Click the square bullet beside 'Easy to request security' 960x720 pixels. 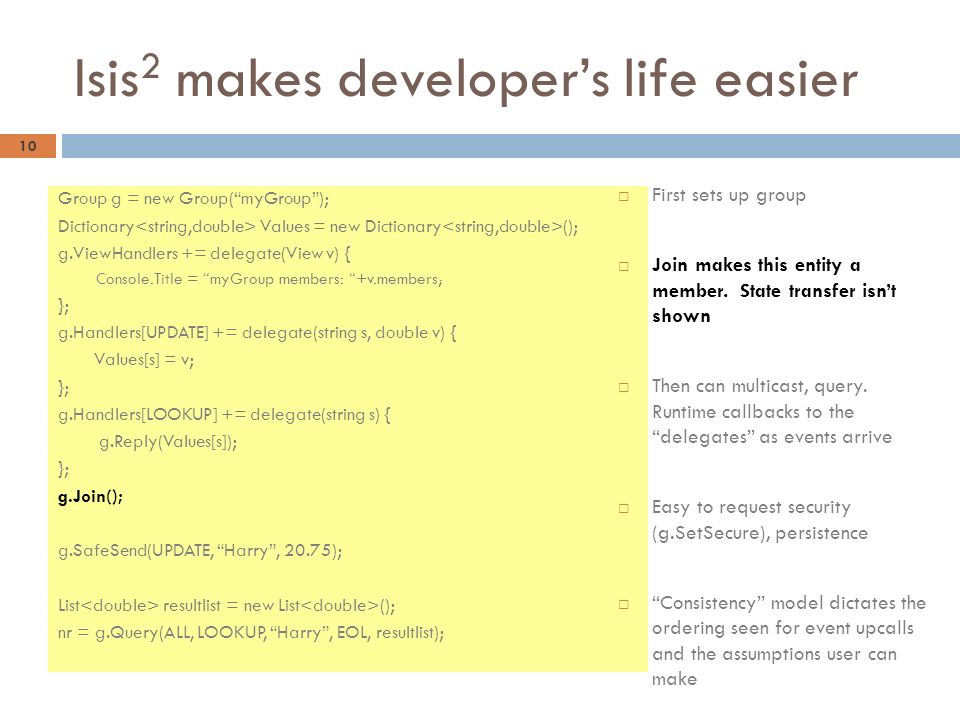623,508
